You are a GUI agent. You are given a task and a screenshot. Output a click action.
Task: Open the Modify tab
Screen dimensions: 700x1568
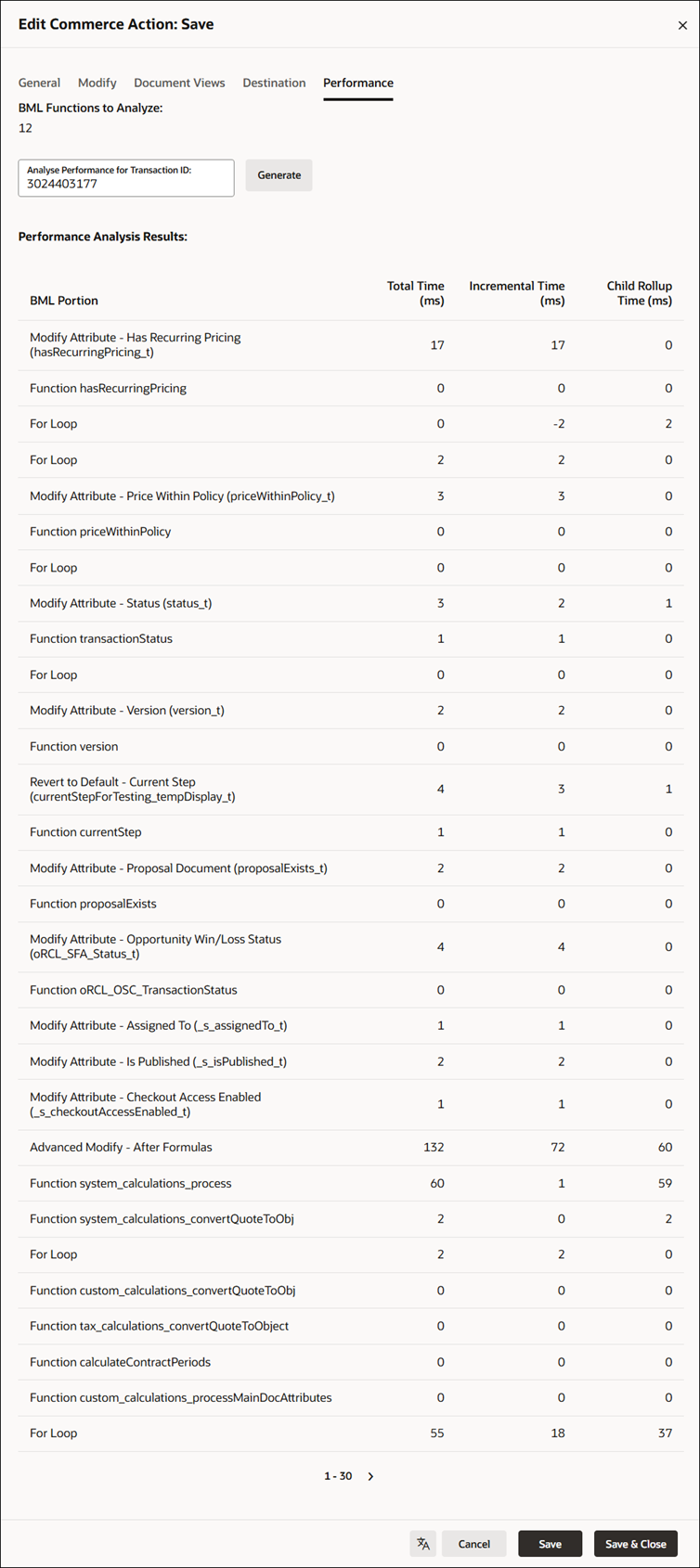[x=97, y=83]
